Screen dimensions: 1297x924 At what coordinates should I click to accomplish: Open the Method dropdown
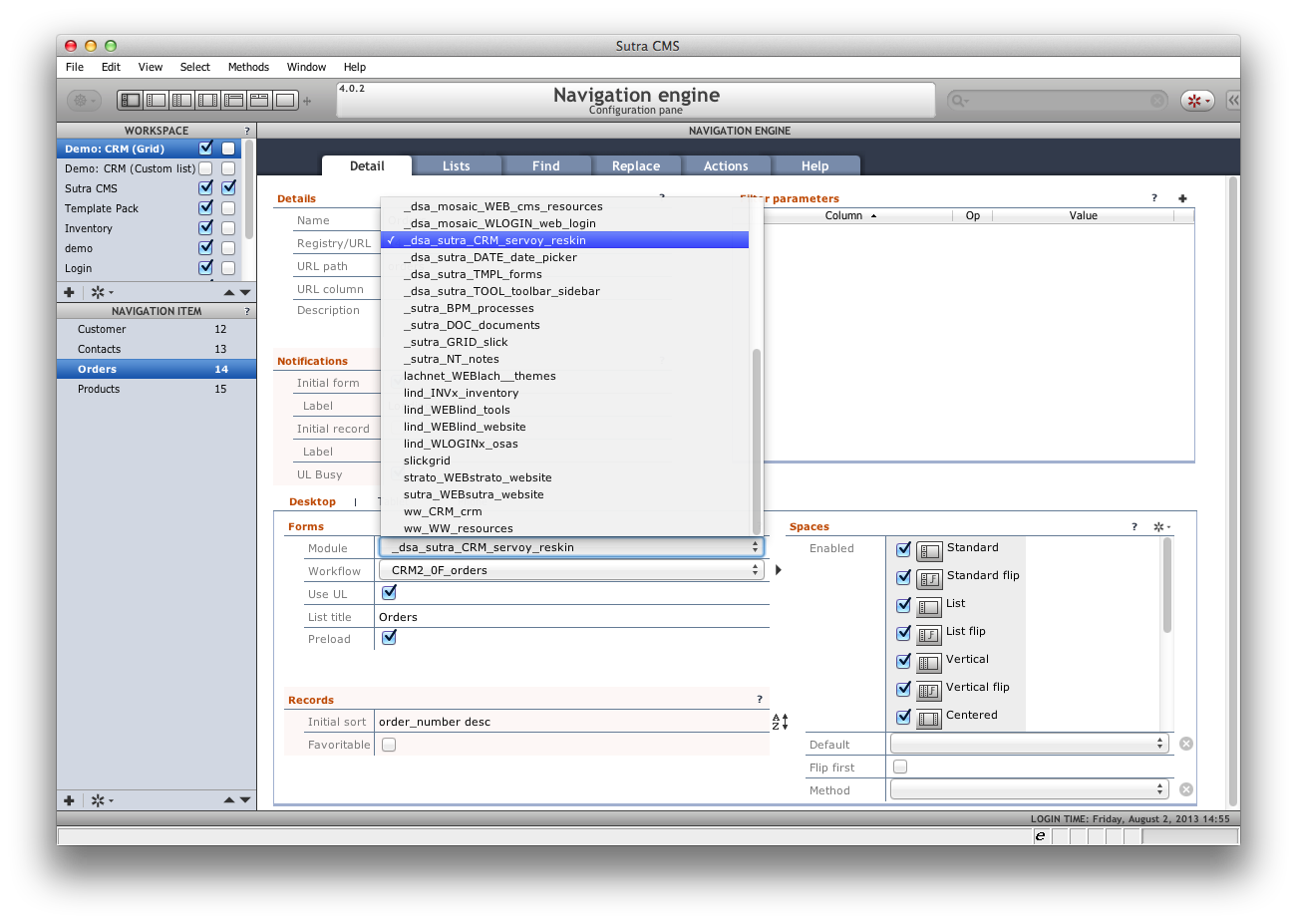[x=1030, y=789]
